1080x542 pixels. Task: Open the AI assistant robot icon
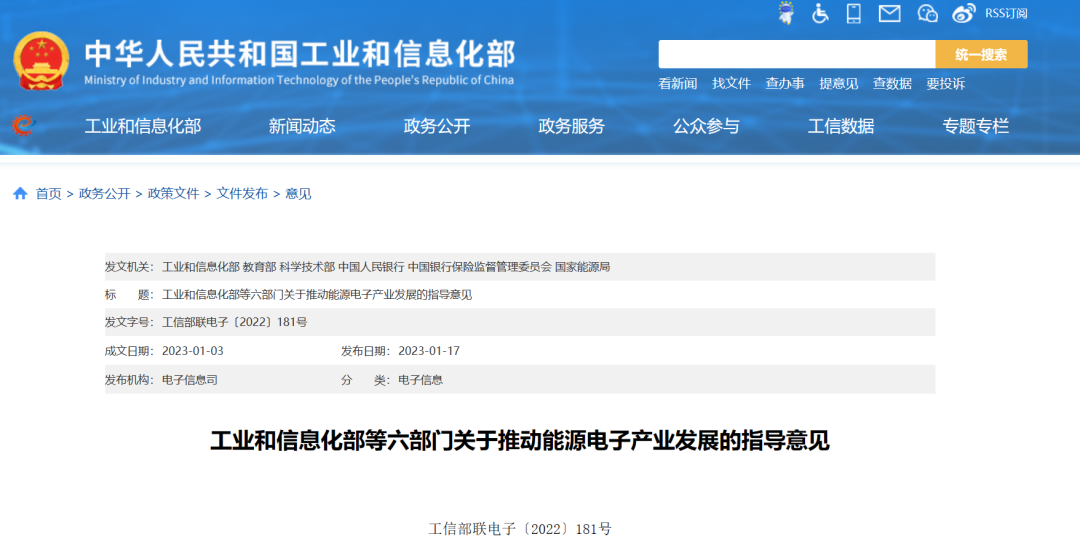pos(786,13)
